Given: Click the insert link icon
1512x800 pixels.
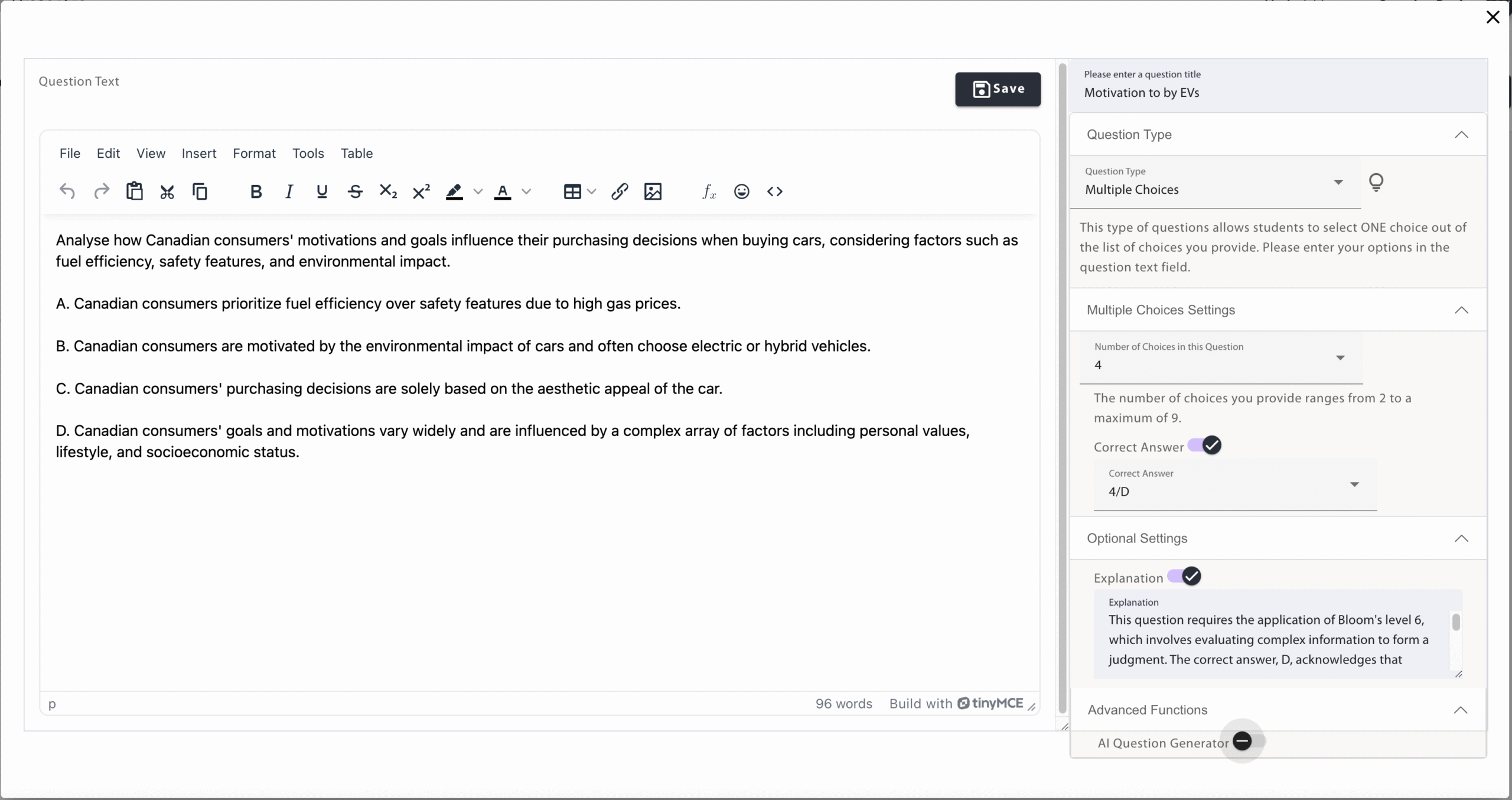Looking at the screenshot, I should point(620,191).
